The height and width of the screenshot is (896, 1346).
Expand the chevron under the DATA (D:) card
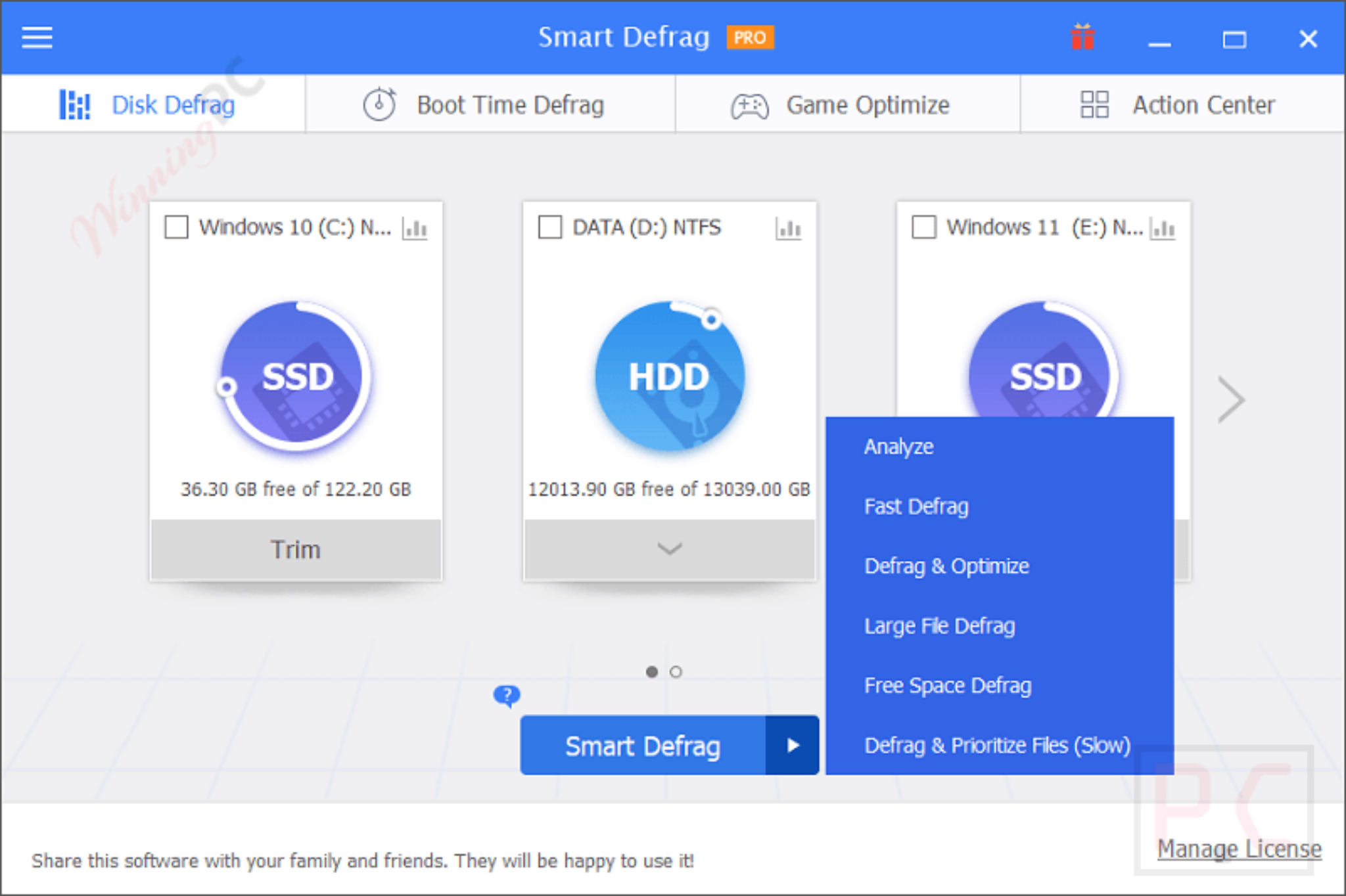669,549
